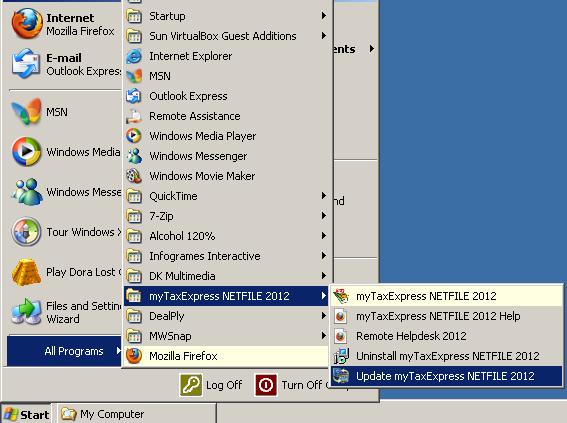The height and width of the screenshot is (423, 567).
Task: Open the All Programs menu
Action: (64, 351)
